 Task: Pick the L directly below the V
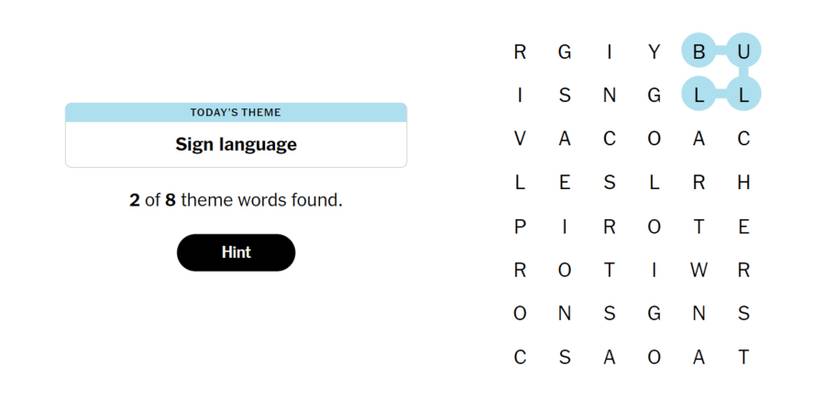520,182
